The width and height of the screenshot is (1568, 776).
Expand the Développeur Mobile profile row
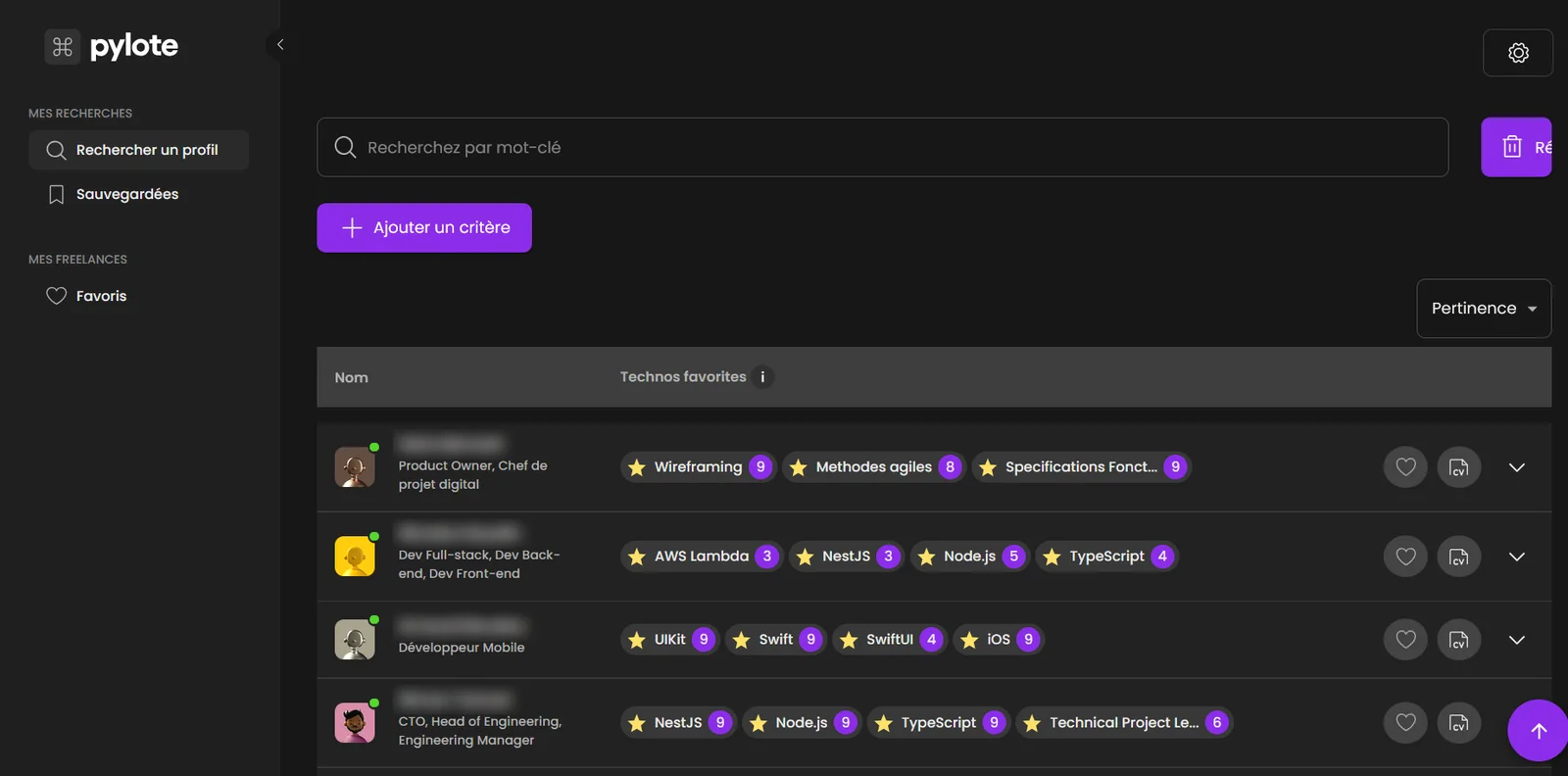(1517, 640)
